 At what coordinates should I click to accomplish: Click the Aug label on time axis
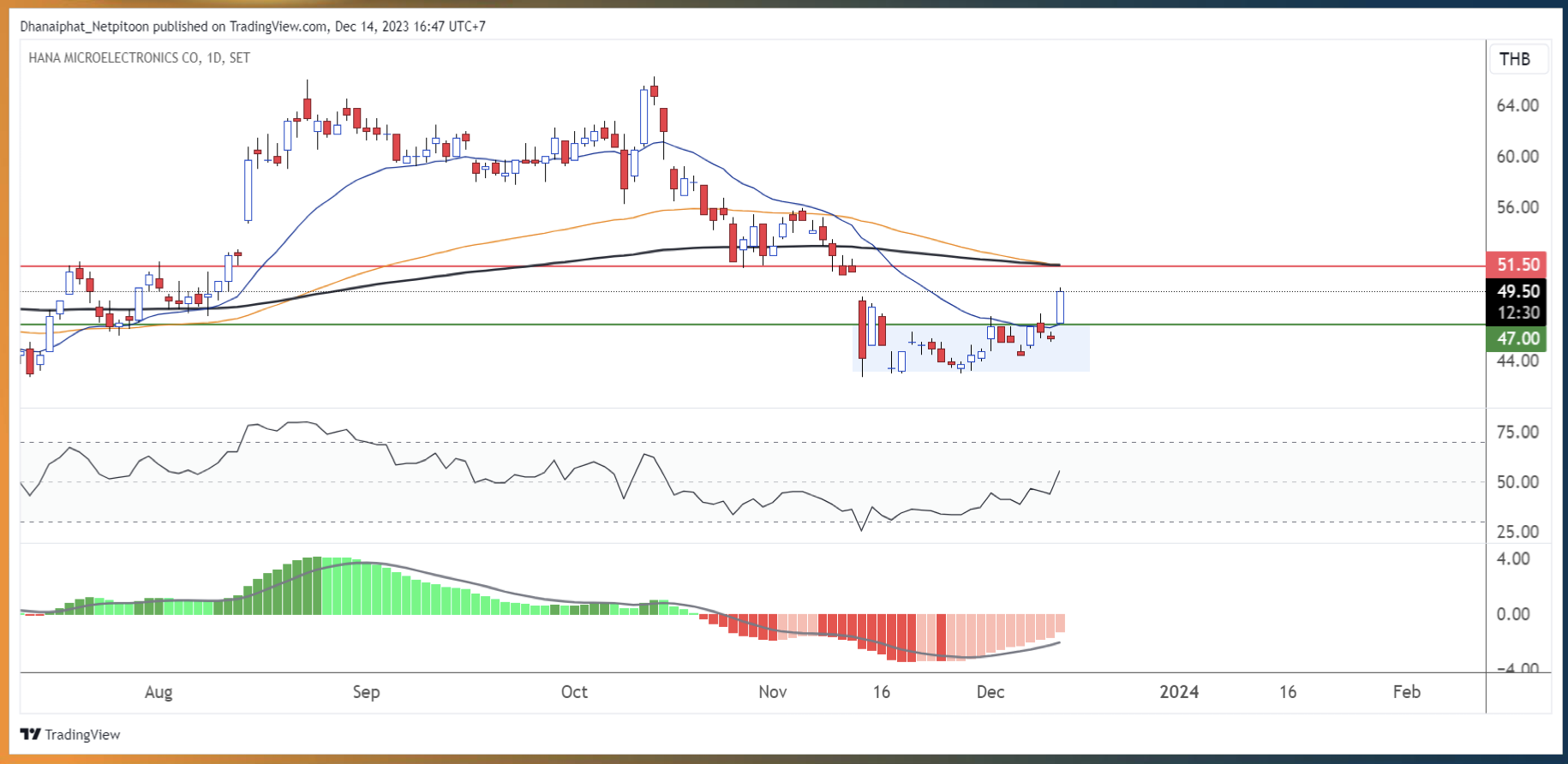tap(159, 692)
